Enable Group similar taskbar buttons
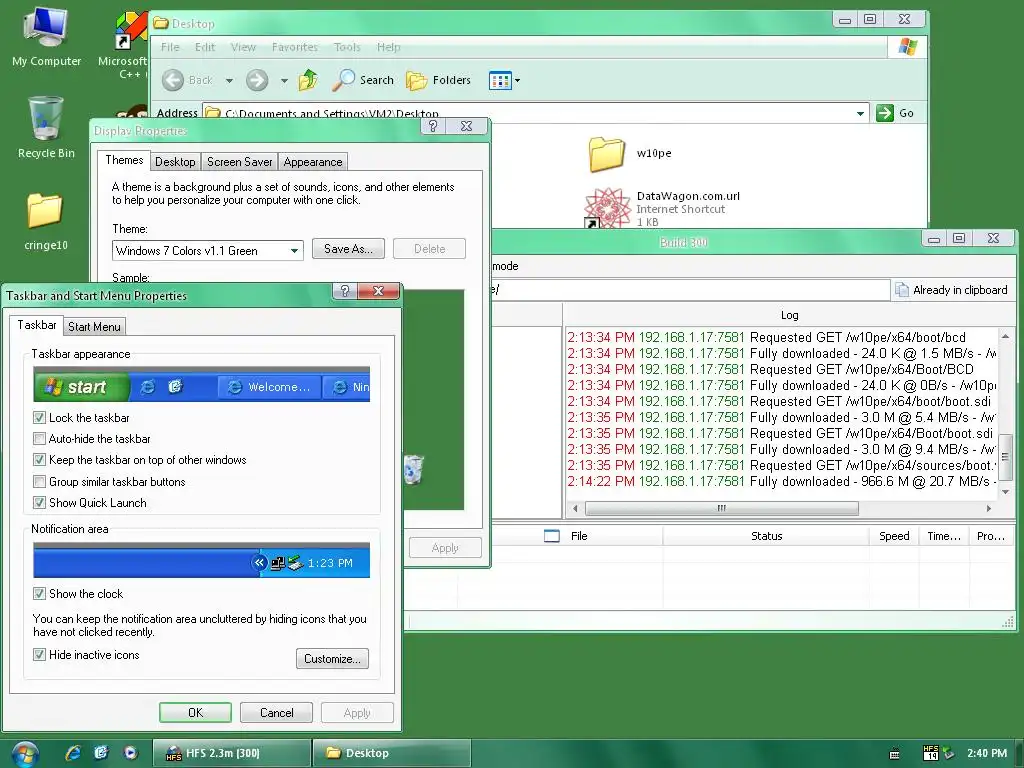Image resolution: width=1024 pixels, height=768 pixels. click(39, 482)
